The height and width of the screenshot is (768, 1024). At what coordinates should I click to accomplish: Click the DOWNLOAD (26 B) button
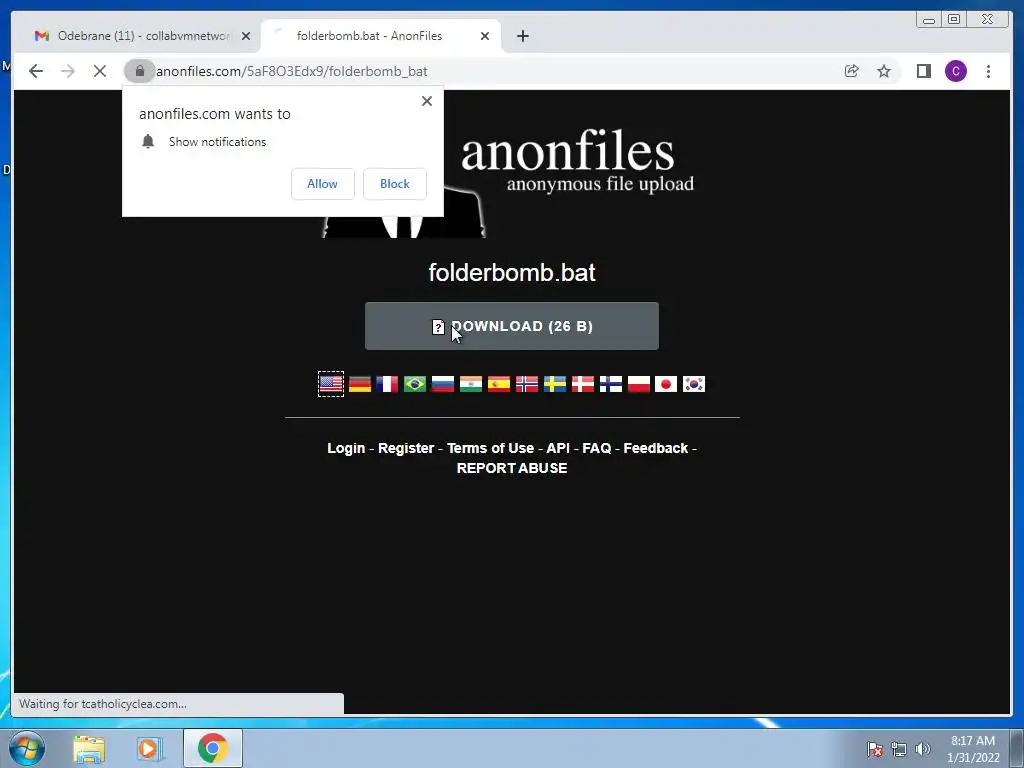tap(512, 326)
